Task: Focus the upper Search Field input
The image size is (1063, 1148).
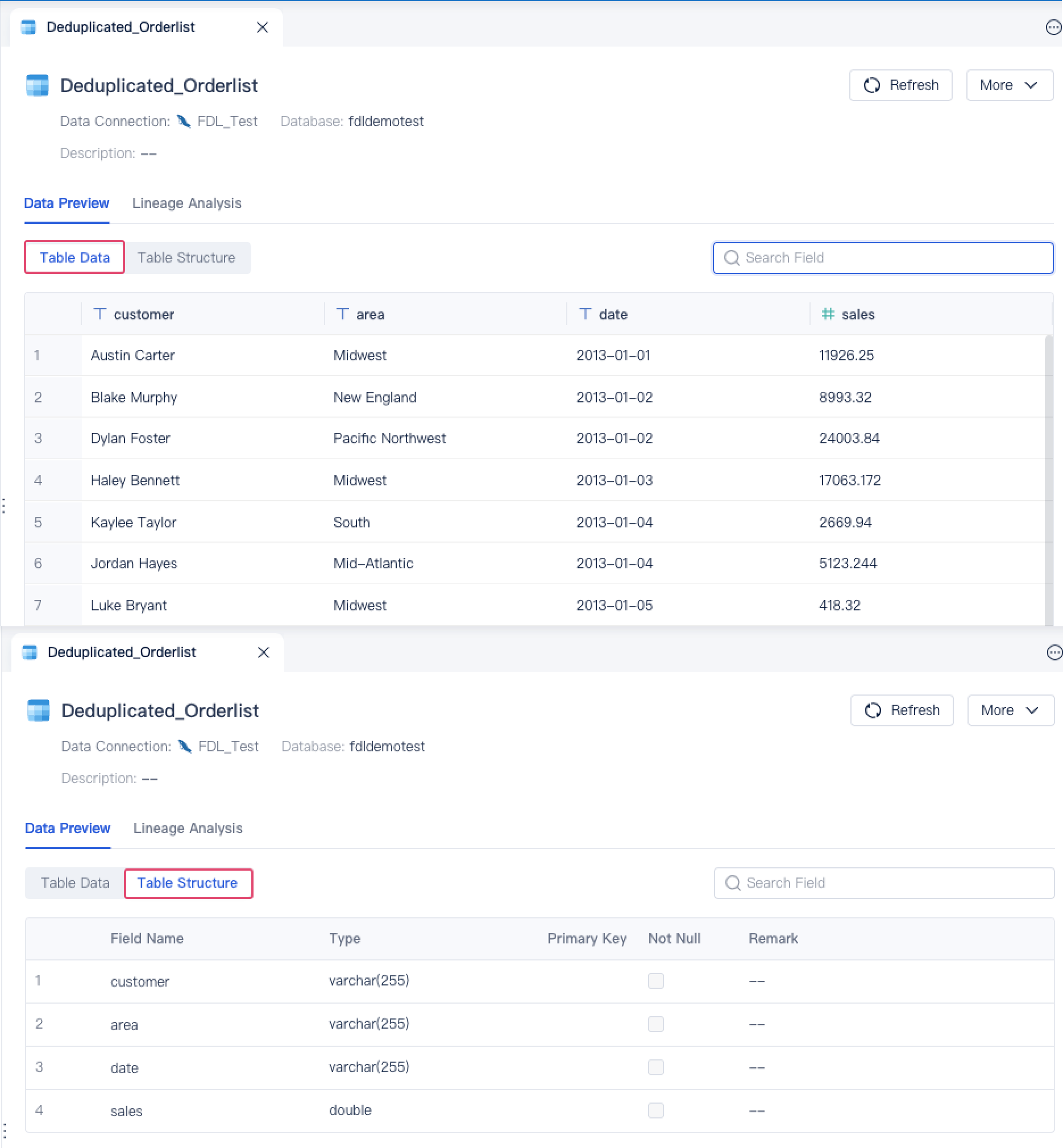Action: 883,257
